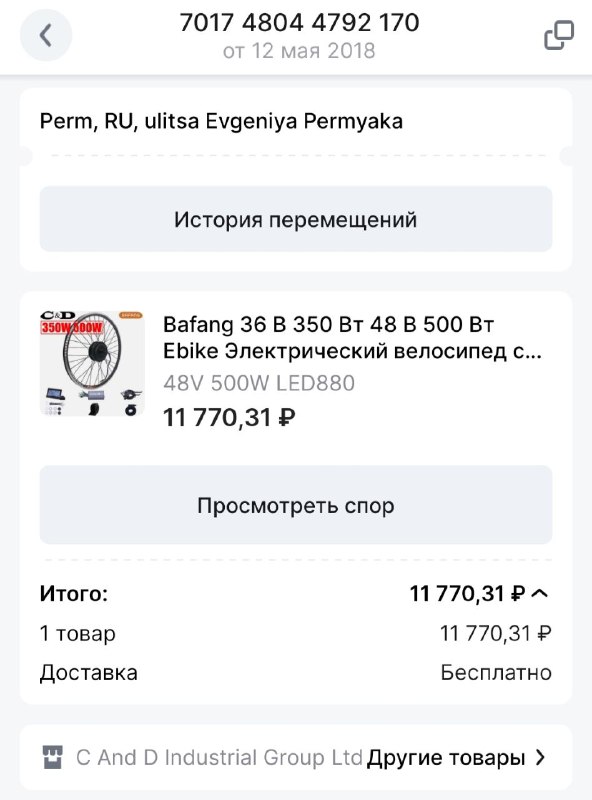
Task: Tap the back arrow icon
Action: [46, 35]
